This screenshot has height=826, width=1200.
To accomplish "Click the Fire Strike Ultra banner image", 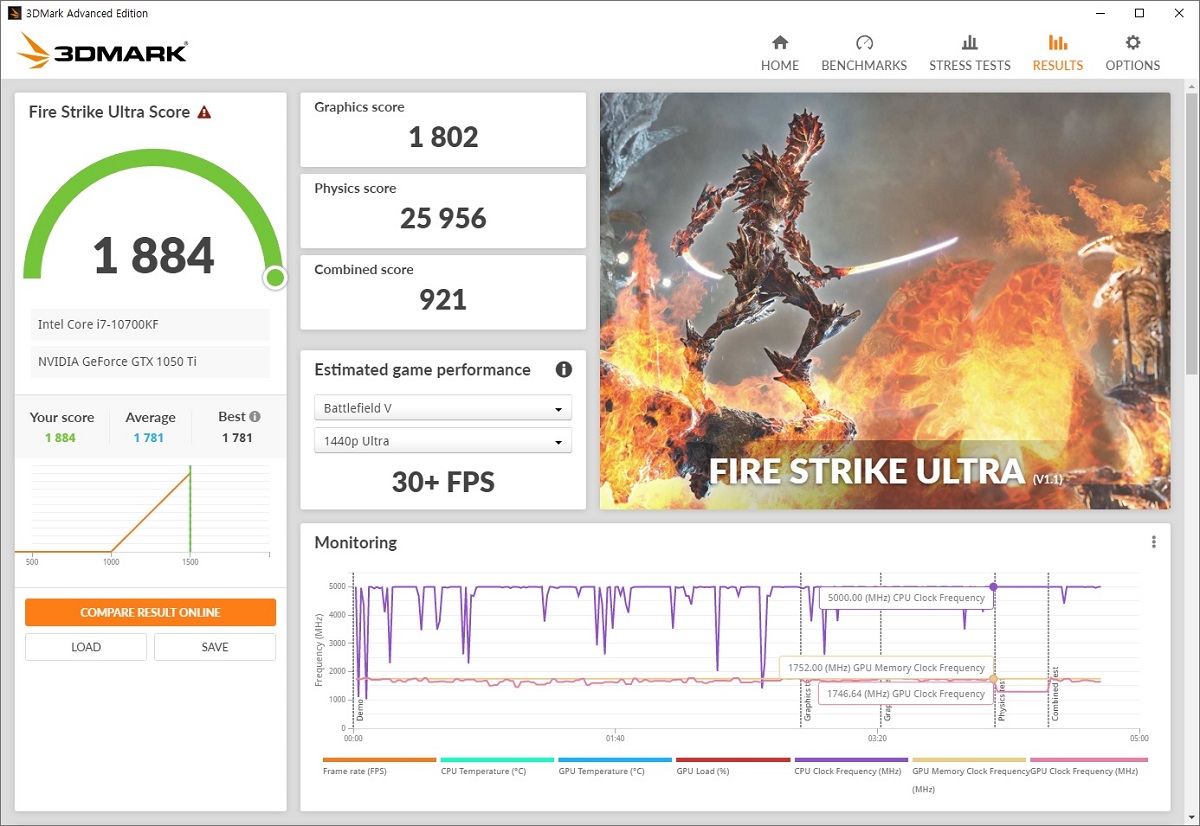I will pyautogui.click(x=885, y=301).
